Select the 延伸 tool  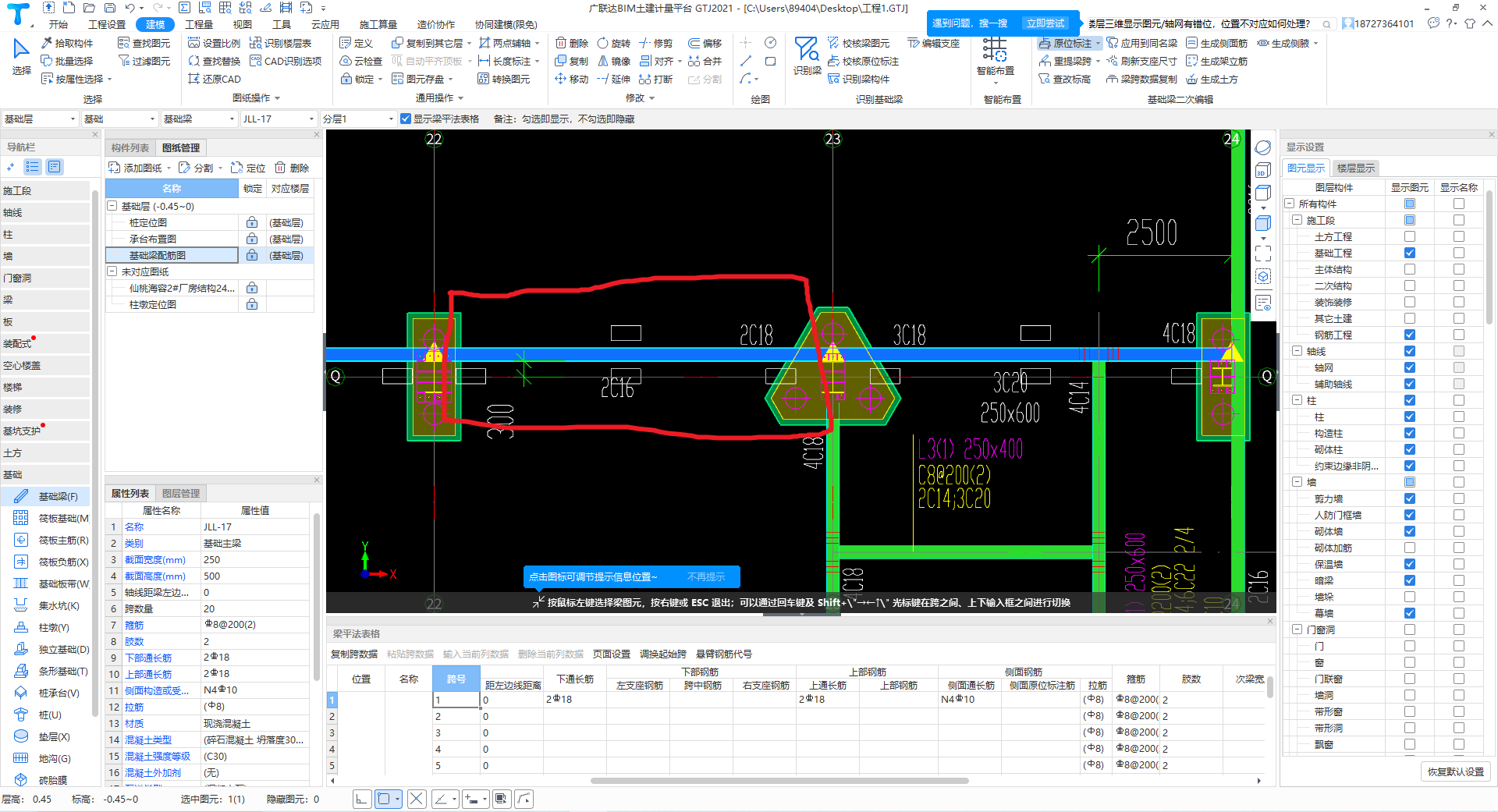click(613, 79)
